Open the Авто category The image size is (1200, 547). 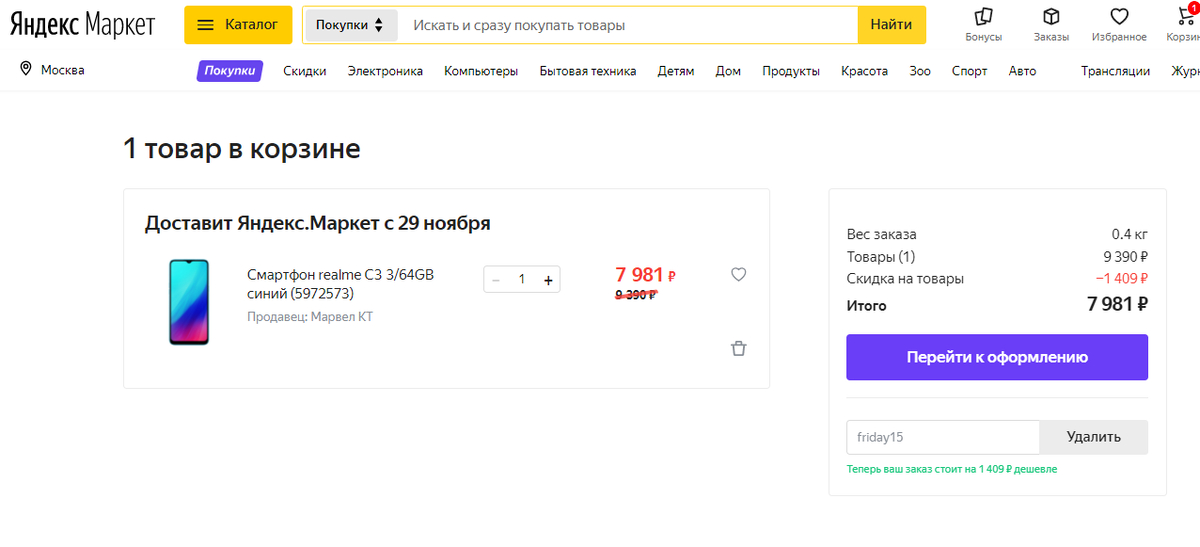[1022, 71]
